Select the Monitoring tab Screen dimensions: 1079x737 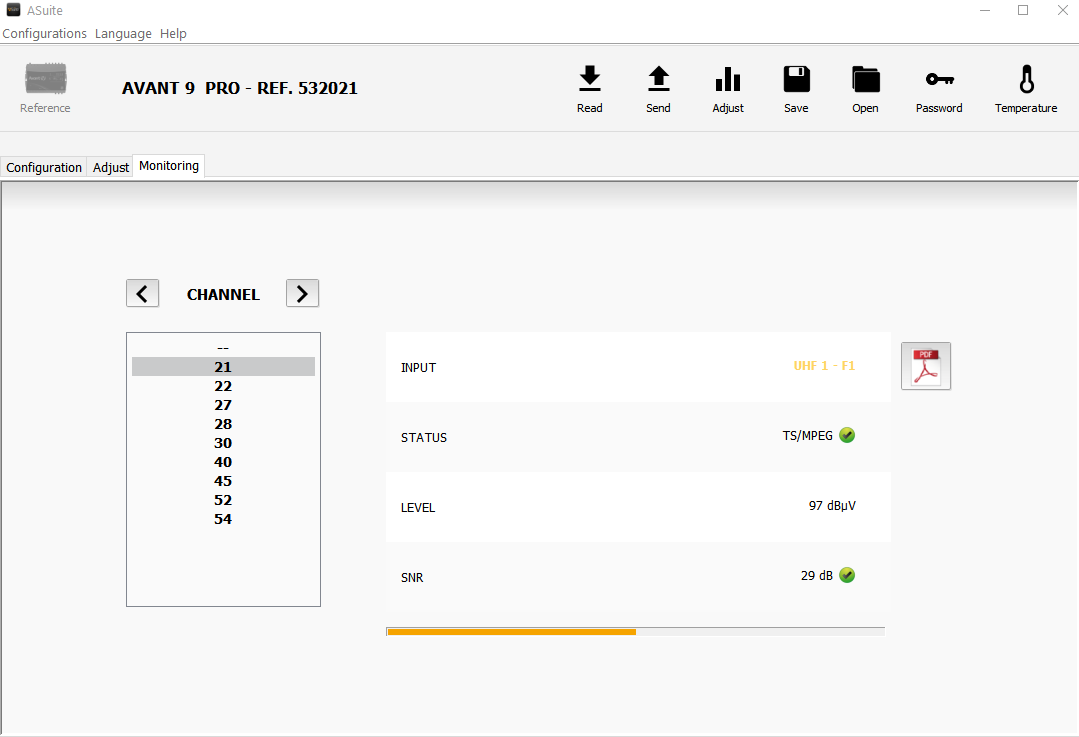[x=169, y=166]
